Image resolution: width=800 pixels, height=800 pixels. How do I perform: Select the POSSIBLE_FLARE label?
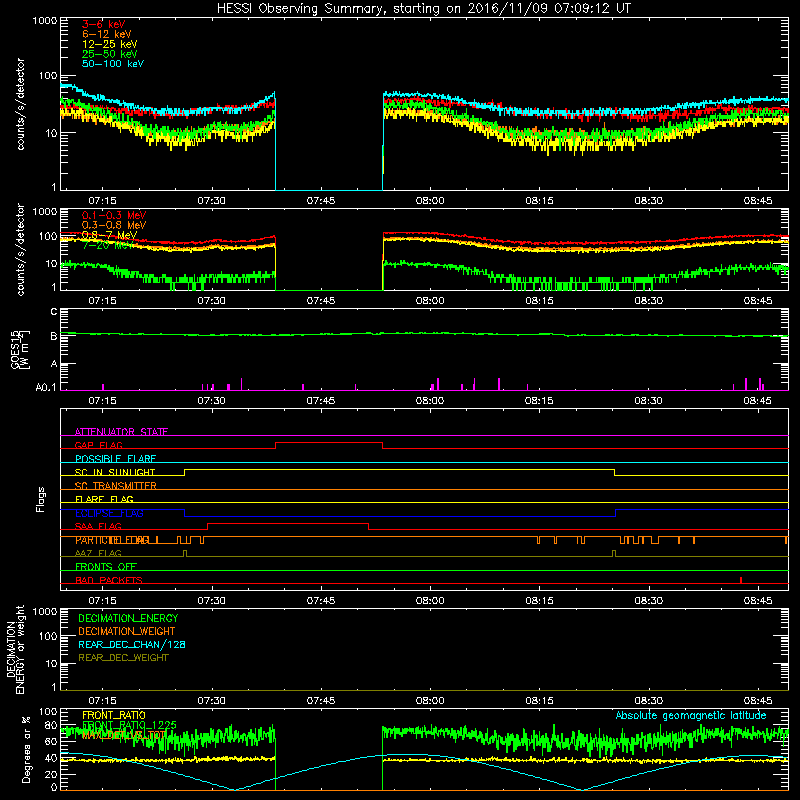(115, 459)
